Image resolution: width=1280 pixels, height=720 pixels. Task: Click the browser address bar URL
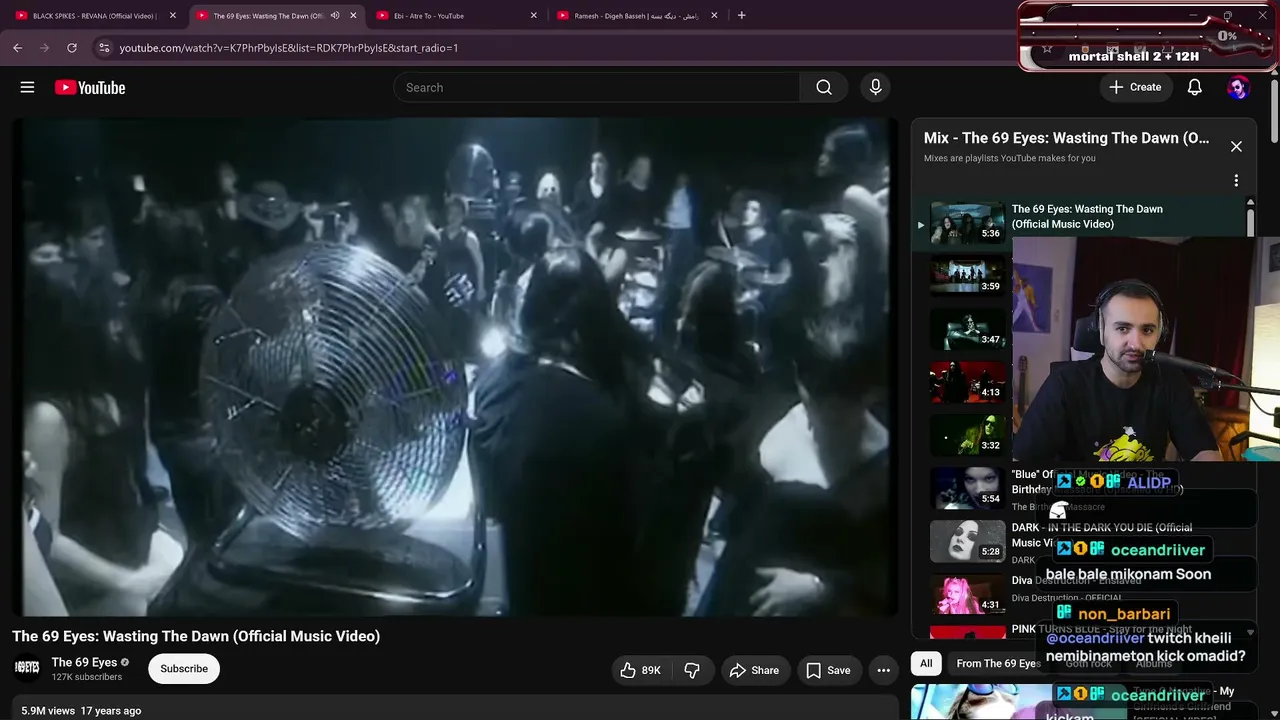pyautogui.click(x=289, y=48)
